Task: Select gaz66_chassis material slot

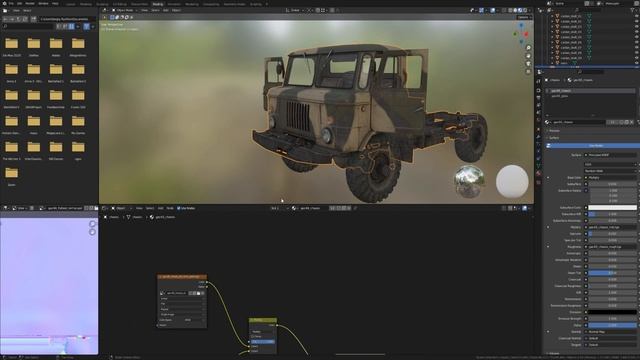Action: 591,91
